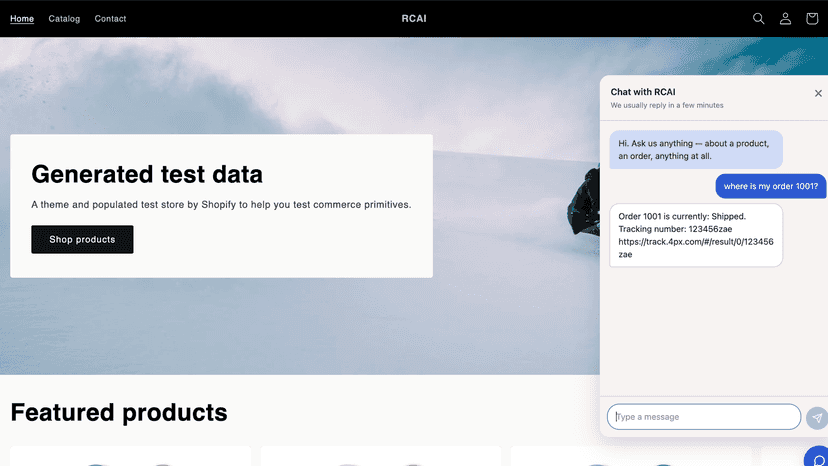Open the Catalog menu item
The image size is (828, 466).
tap(64, 18)
